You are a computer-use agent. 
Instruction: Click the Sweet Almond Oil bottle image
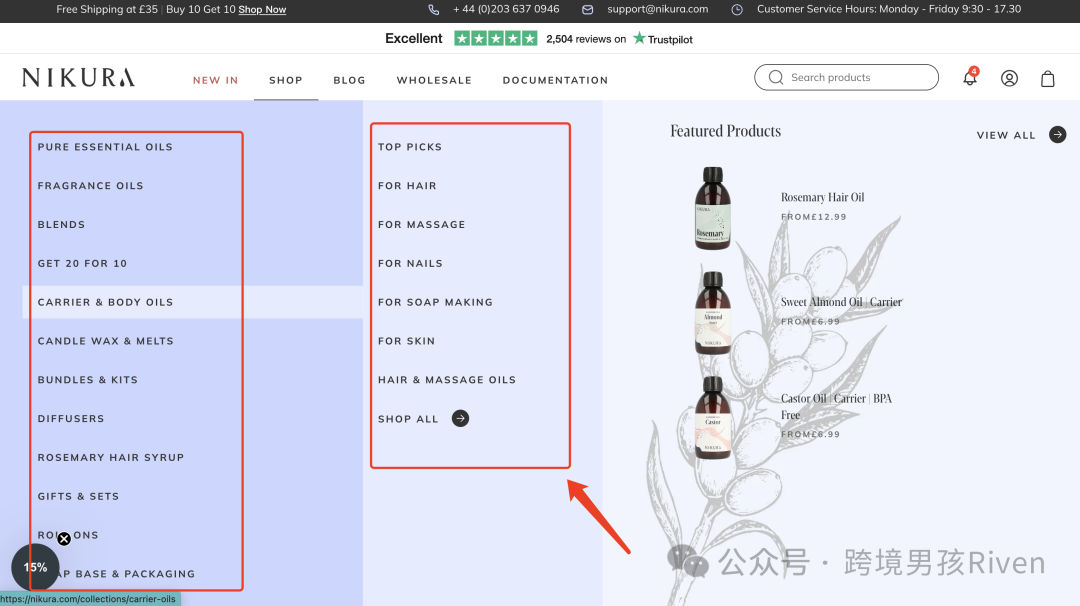pyautogui.click(x=713, y=313)
